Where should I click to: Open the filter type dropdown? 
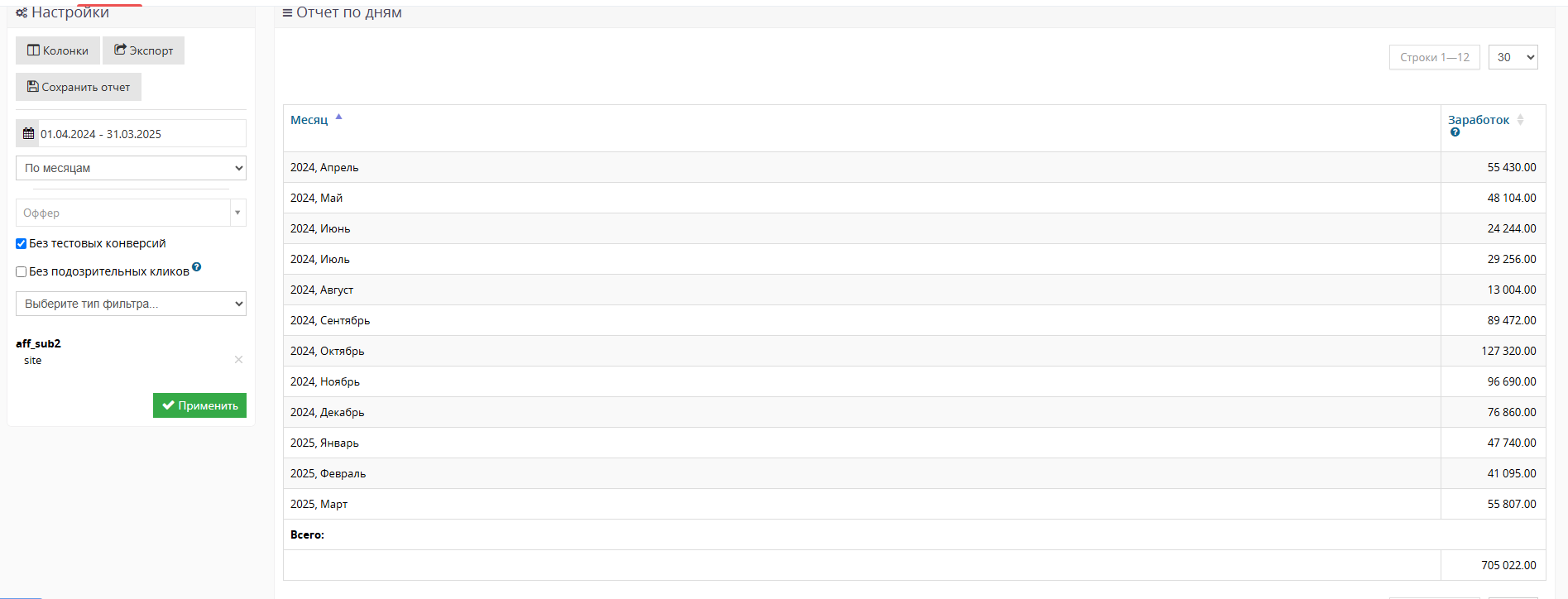(131, 304)
